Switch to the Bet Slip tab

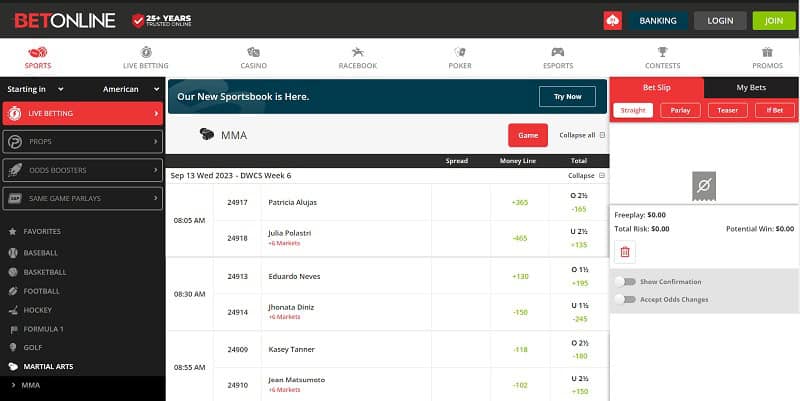657,87
